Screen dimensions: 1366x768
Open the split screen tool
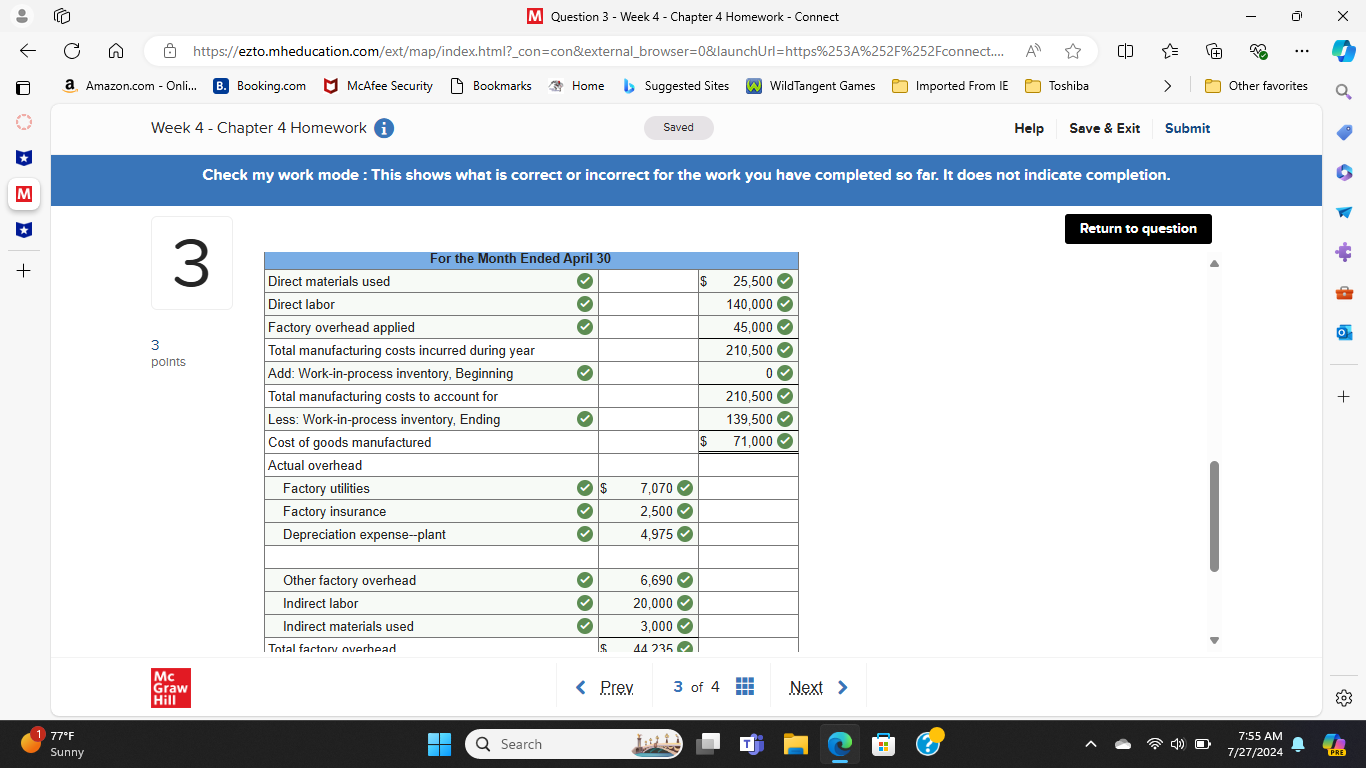(x=1125, y=51)
